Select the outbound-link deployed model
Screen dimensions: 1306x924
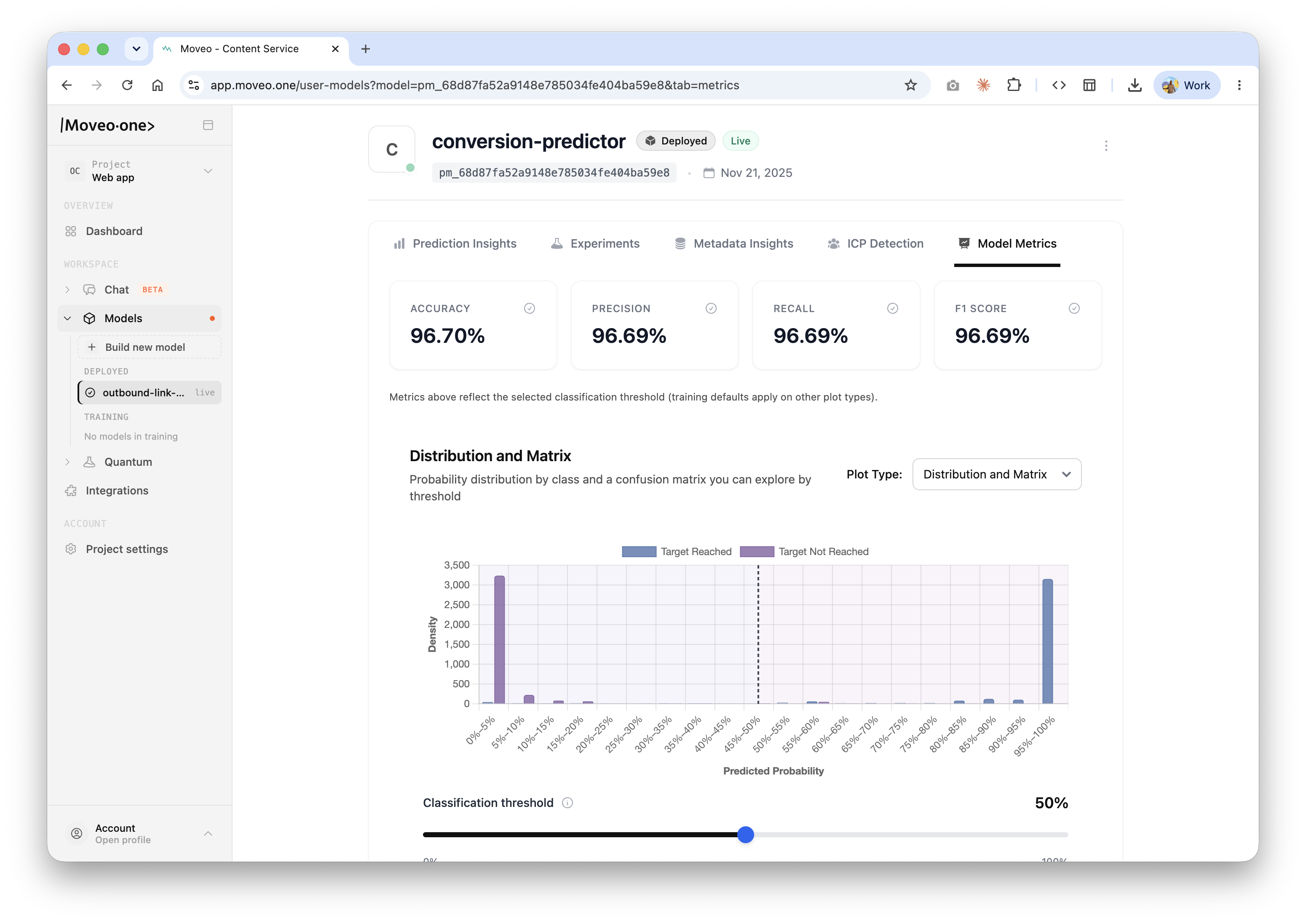150,393
